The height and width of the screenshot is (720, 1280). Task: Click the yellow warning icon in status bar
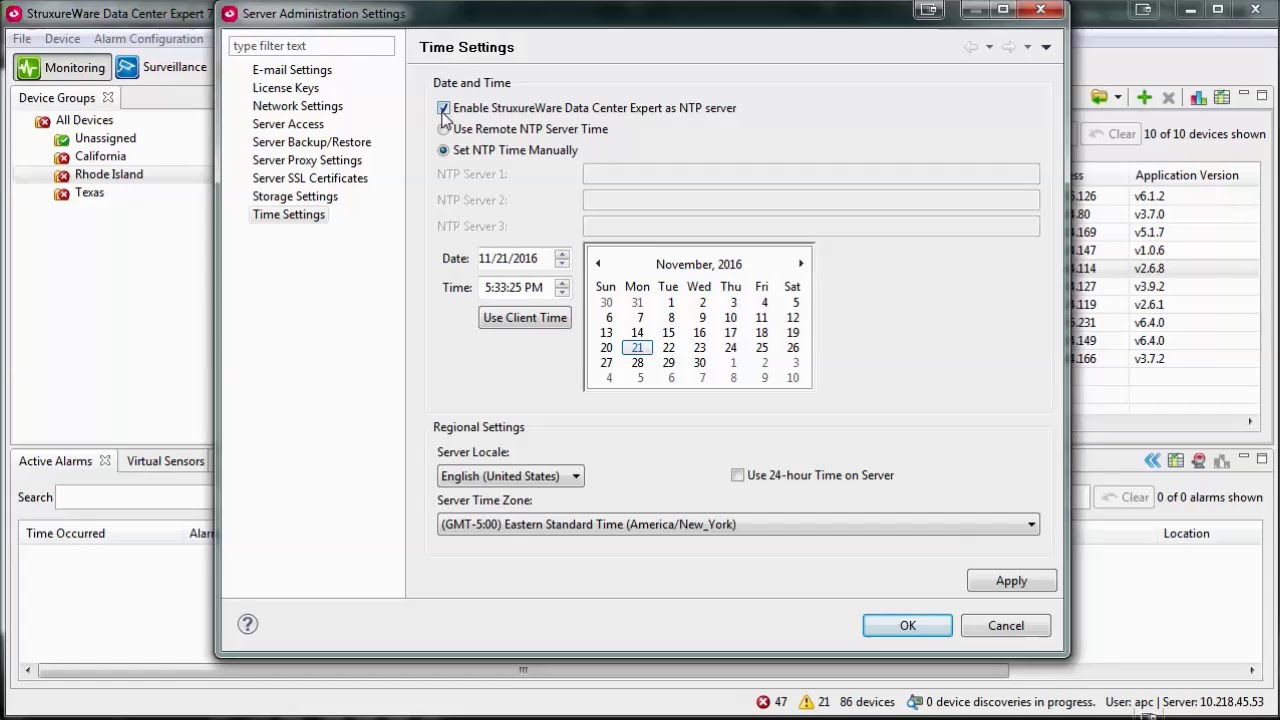point(806,702)
